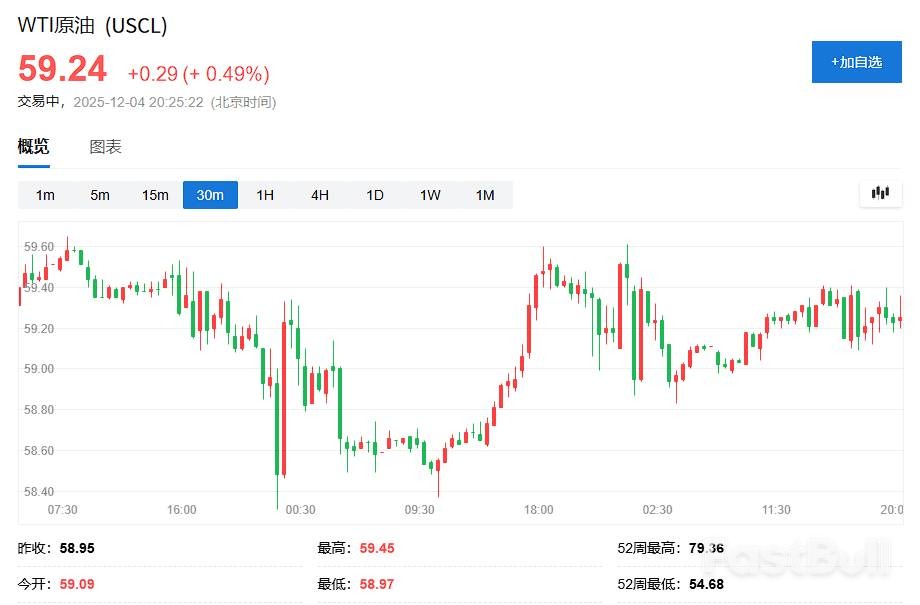This screenshot has height=605, width=920.
Task: Switch to the 1W timeframe
Action: [x=429, y=195]
